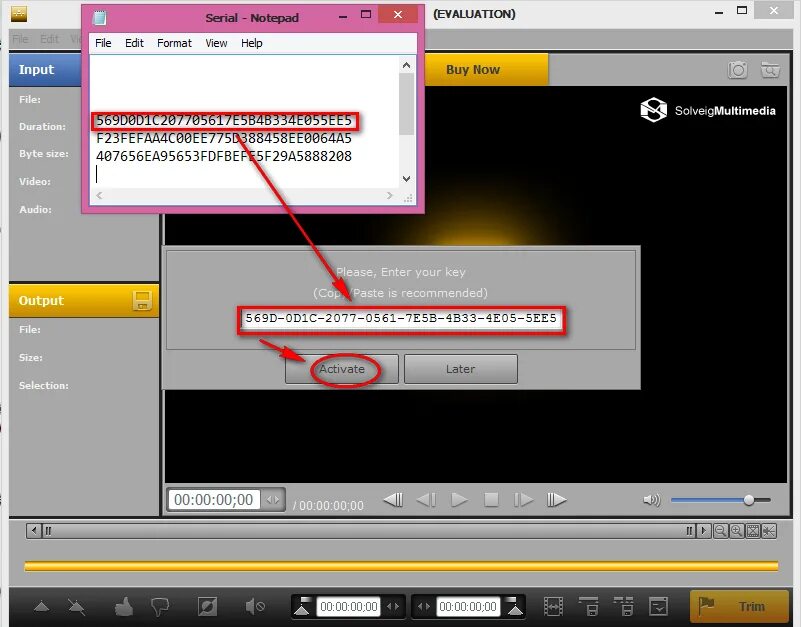This screenshot has width=801, height=627.
Task: Click the save all fragments icon
Action: coord(623,607)
